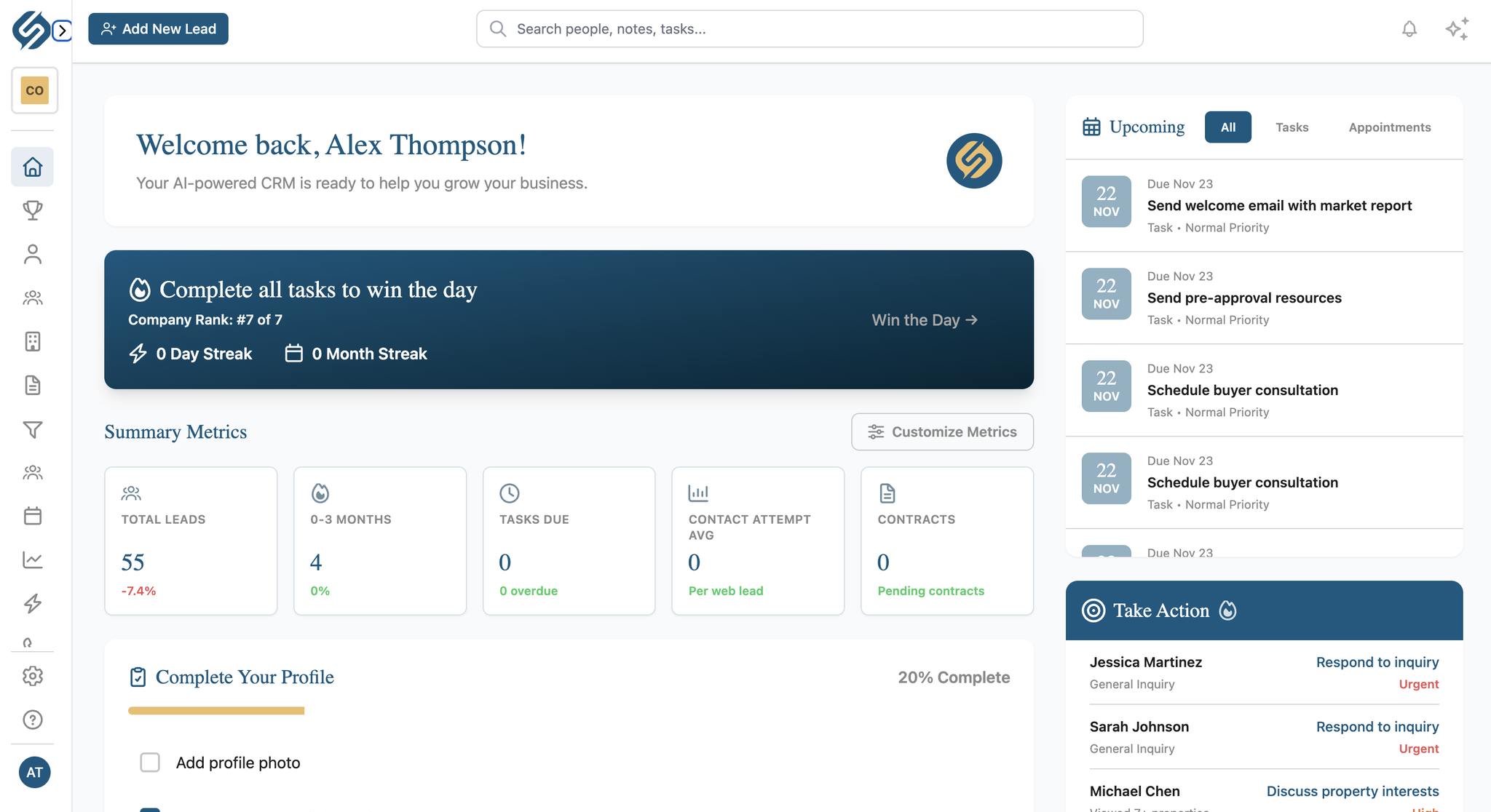The height and width of the screenshot is (812, 1491).
Task: Click the building companies icon in sidebar
Action: (33, 341)
